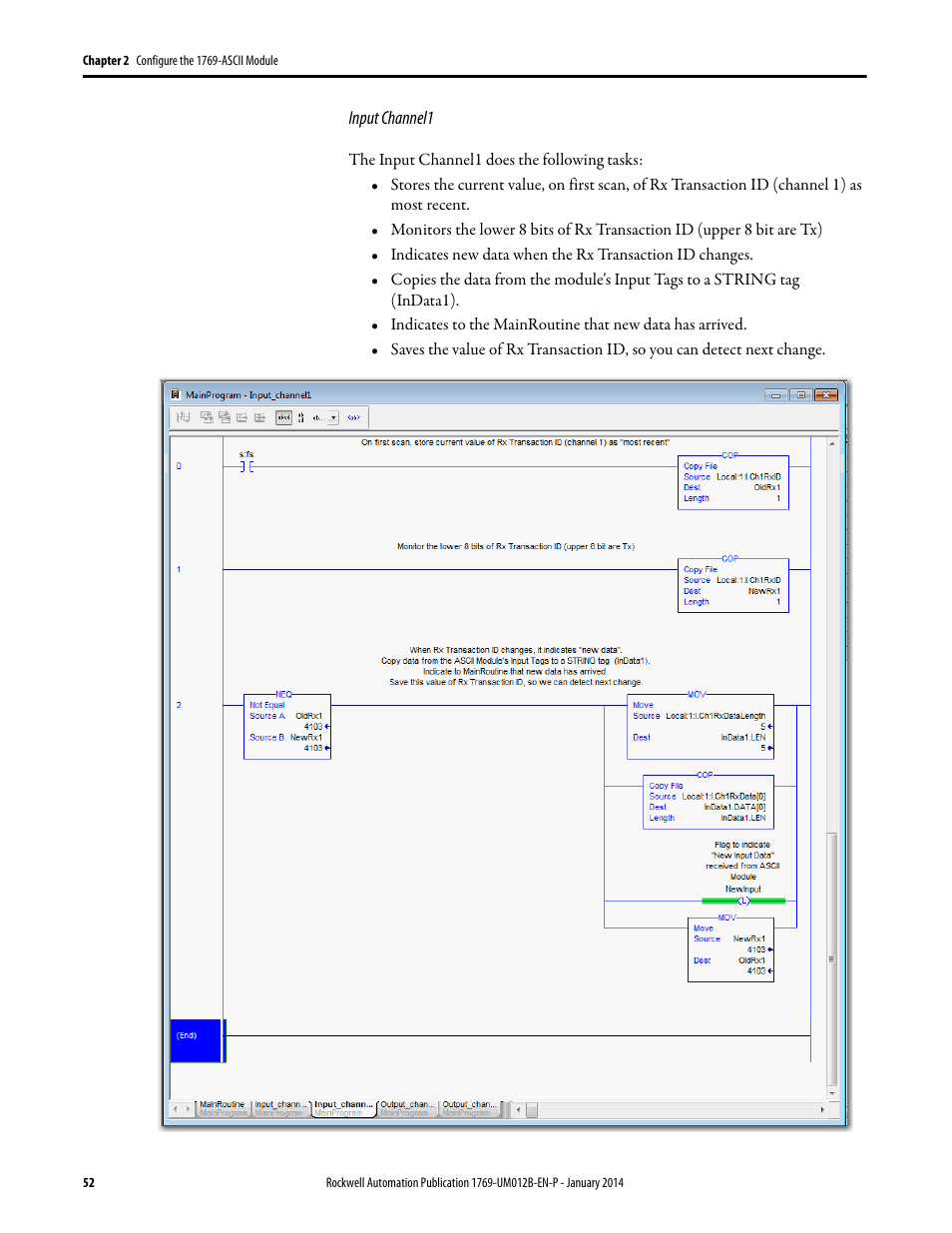Image resolution: width=952 pixels, height=1233 pixels.
Task: Select rung number 0
Action: click(180, 466)
